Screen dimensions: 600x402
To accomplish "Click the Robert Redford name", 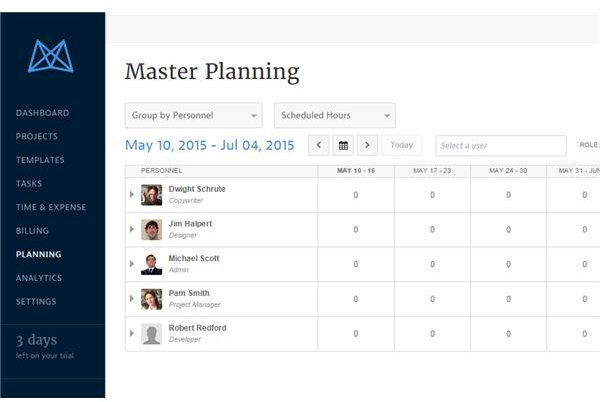I will (x=197, y=328).
